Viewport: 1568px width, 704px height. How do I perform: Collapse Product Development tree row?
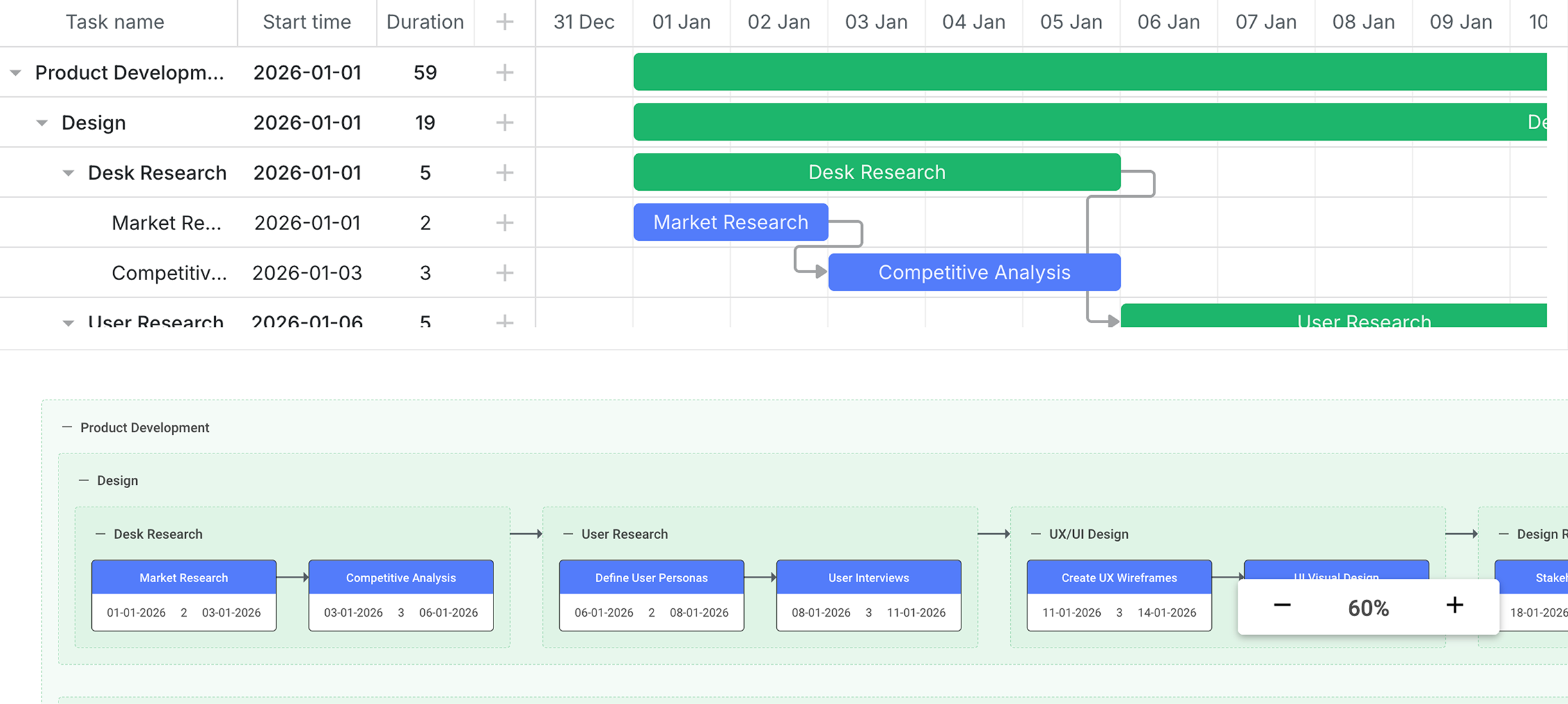pos(15,73)
